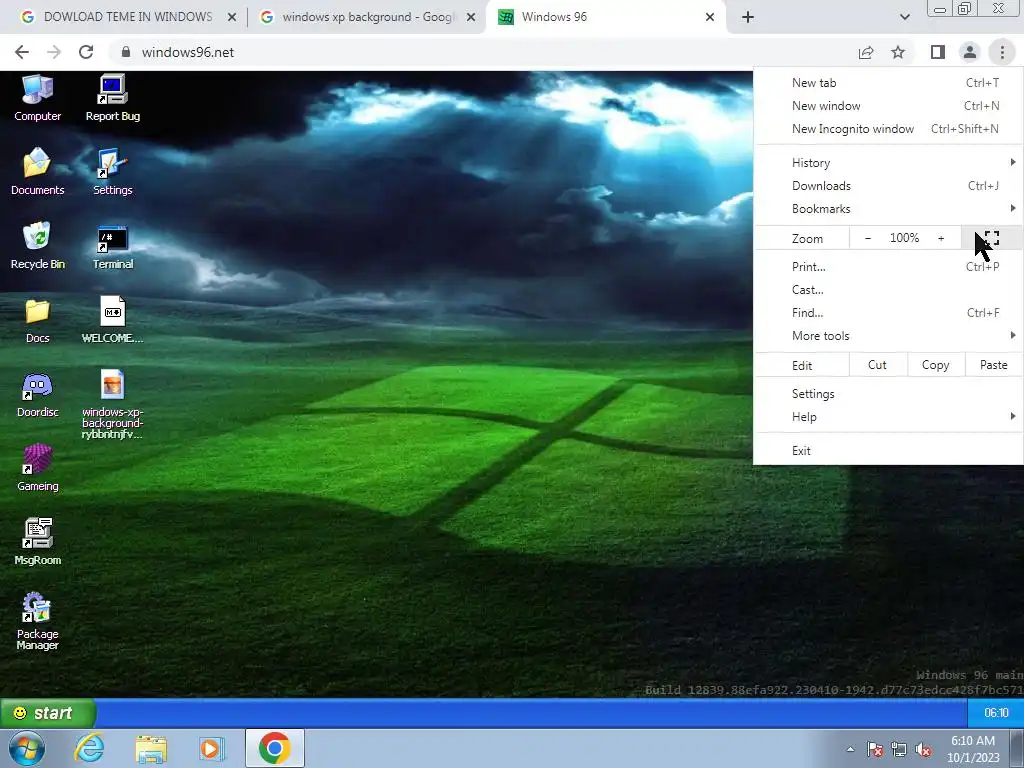Open Downloads from the Chrome menu
Image resolution: width=1024 pixels, height=768 pixels.
tap(888, 186)
